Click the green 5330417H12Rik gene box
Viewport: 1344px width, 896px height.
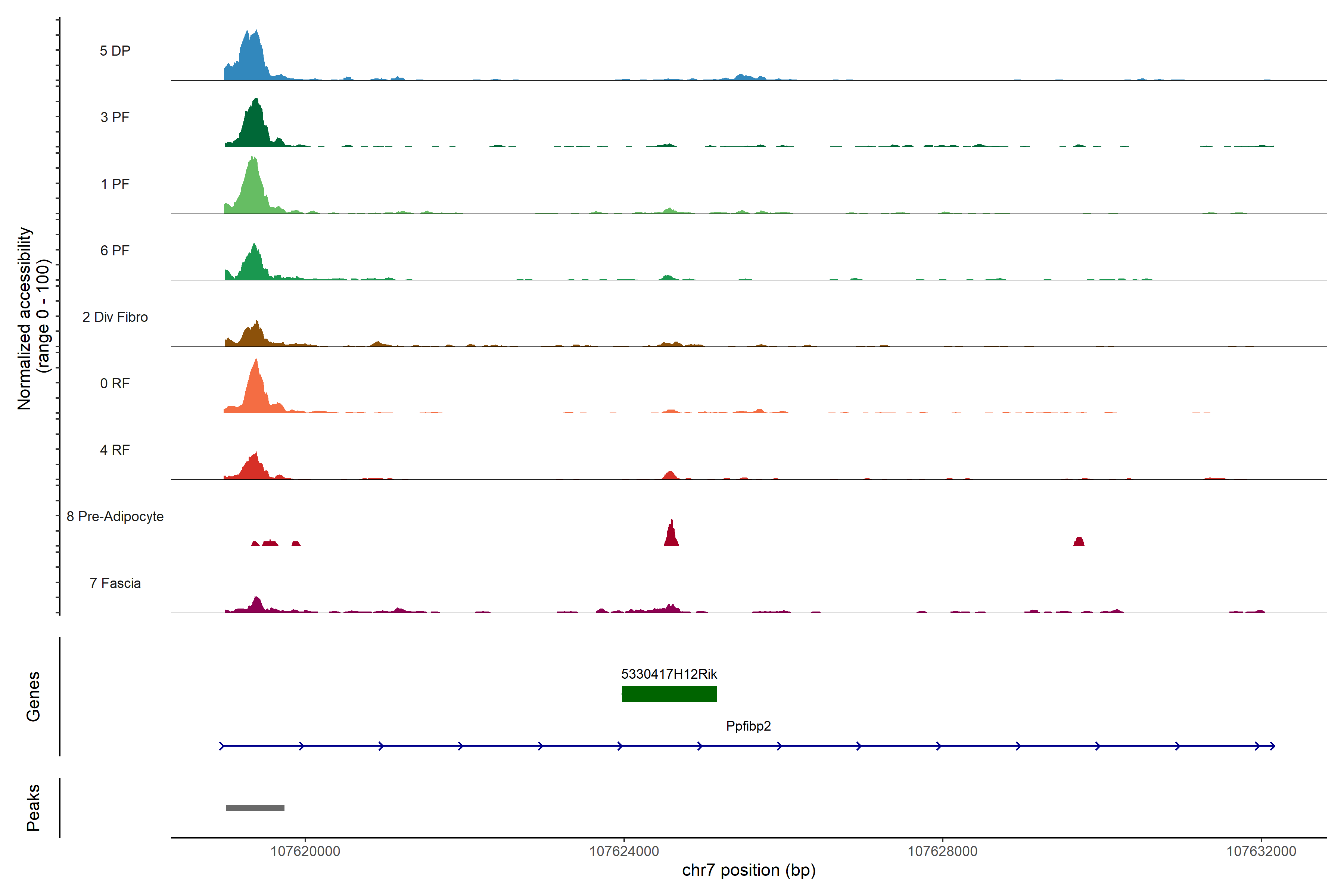669,694
